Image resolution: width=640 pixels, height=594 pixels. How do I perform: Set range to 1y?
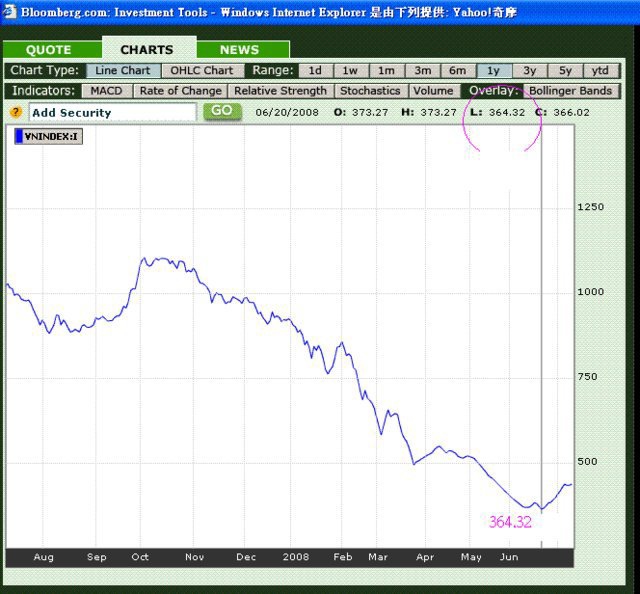click(x=493, y=71)
